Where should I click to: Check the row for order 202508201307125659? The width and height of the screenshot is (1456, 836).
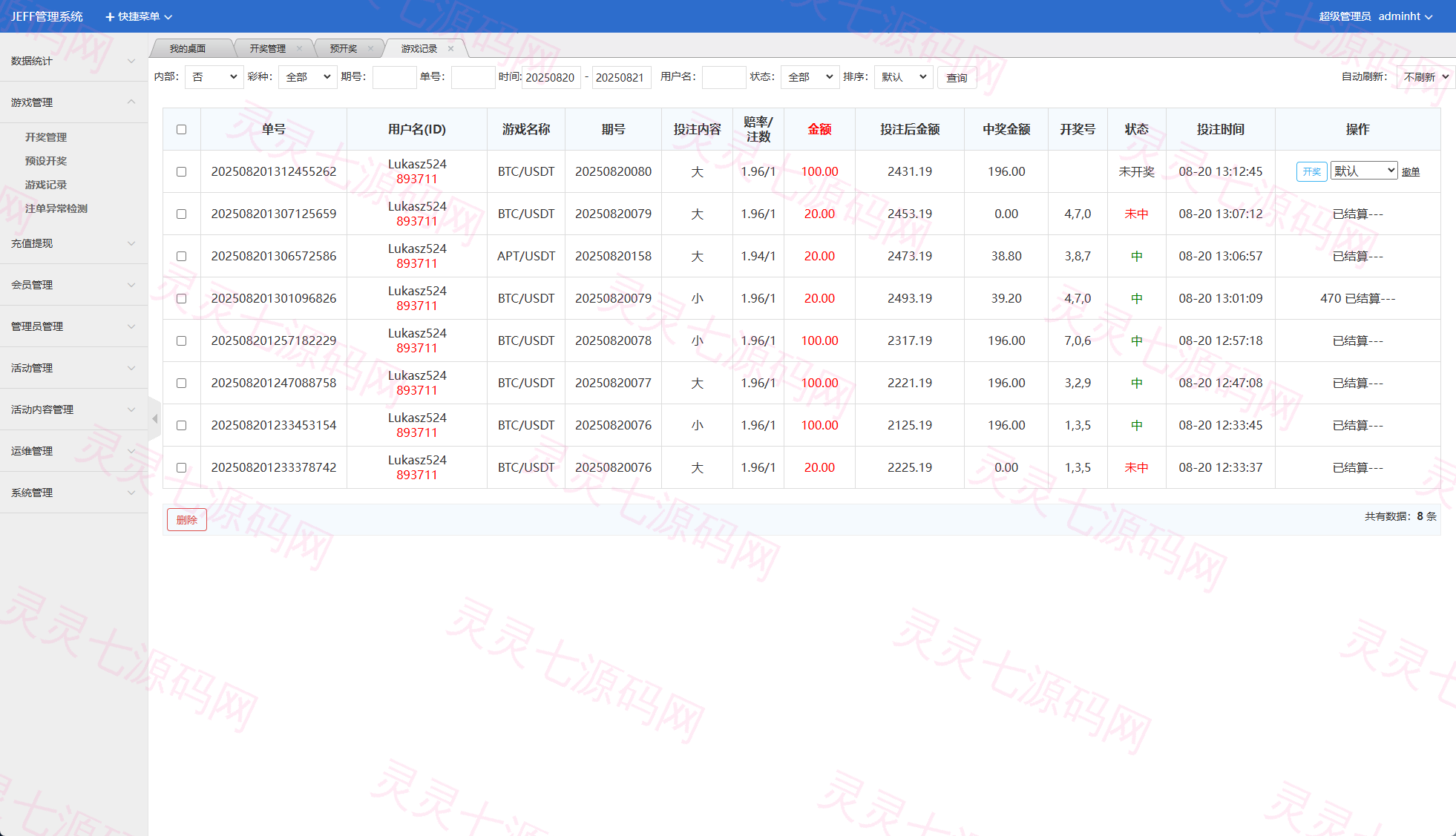(181, 214)
